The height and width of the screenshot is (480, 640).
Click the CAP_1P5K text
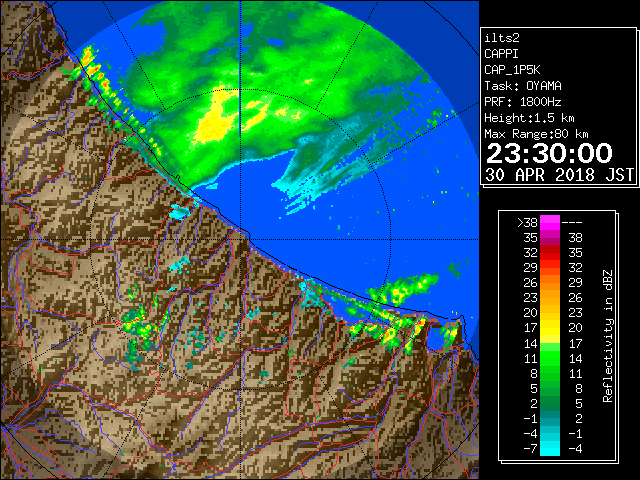(x=512, y=70)
